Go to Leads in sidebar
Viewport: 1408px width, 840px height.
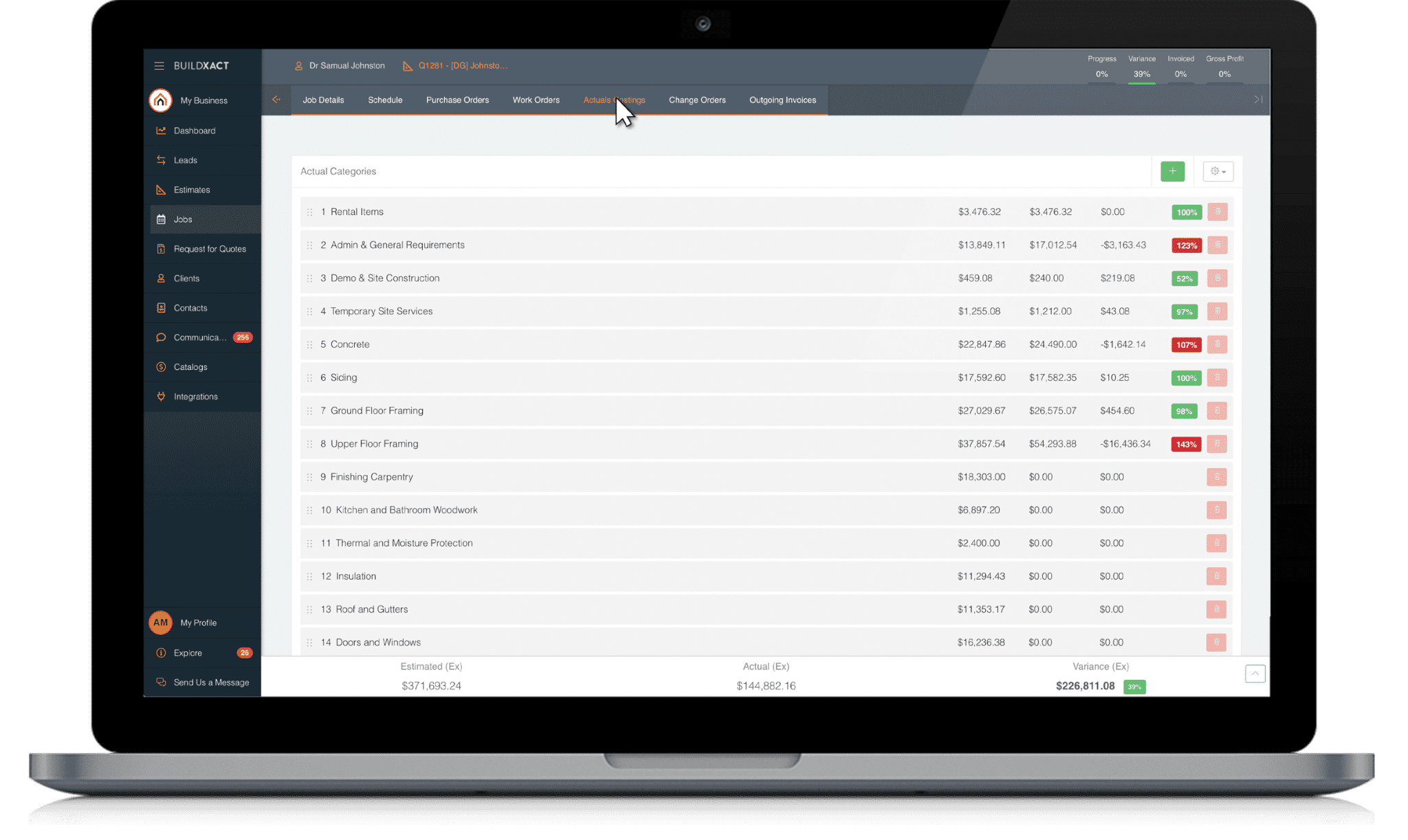click(x=185, y=160)
